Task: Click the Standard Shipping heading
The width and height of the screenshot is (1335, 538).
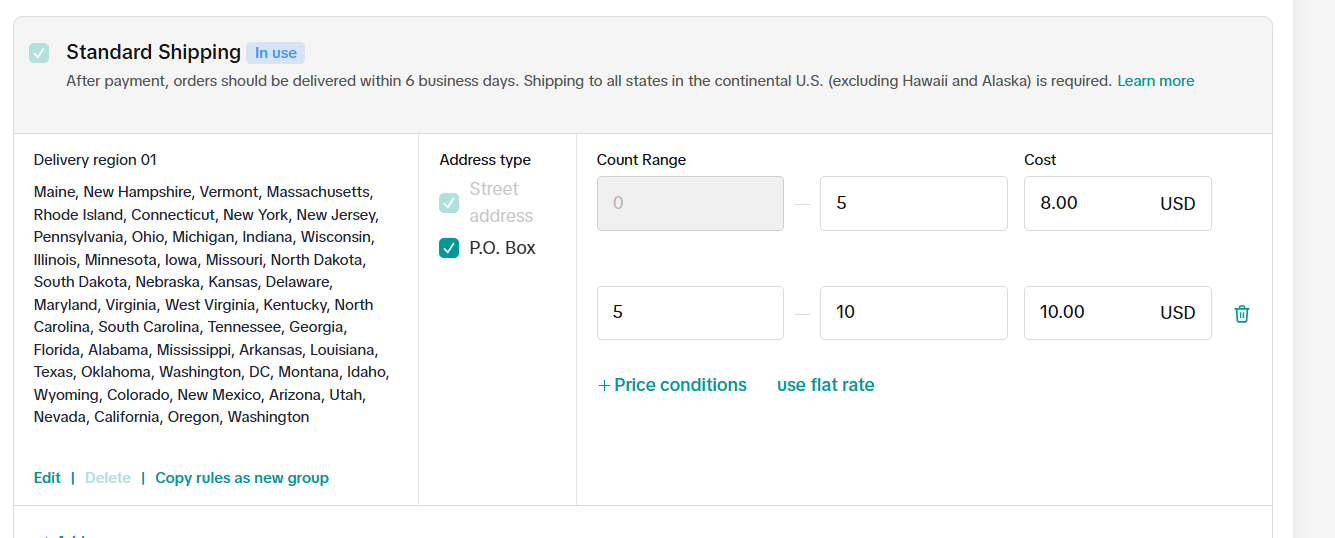Action: (153, 52)
